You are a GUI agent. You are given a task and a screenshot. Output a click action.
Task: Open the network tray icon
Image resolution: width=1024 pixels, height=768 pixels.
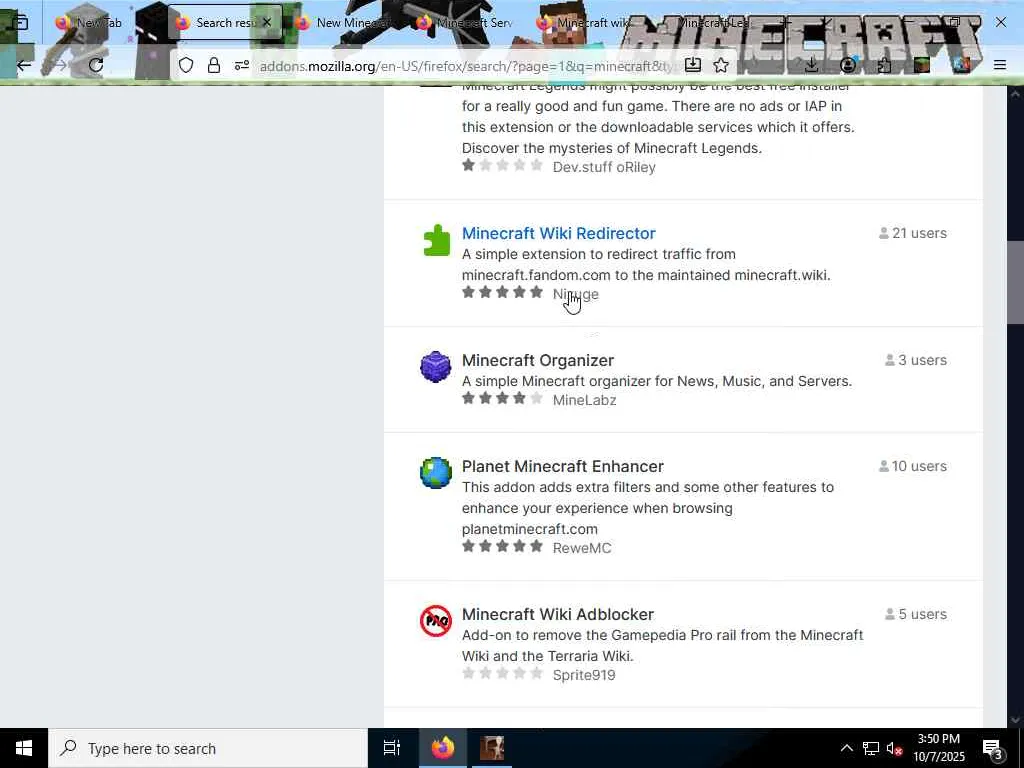coord(871,748)
